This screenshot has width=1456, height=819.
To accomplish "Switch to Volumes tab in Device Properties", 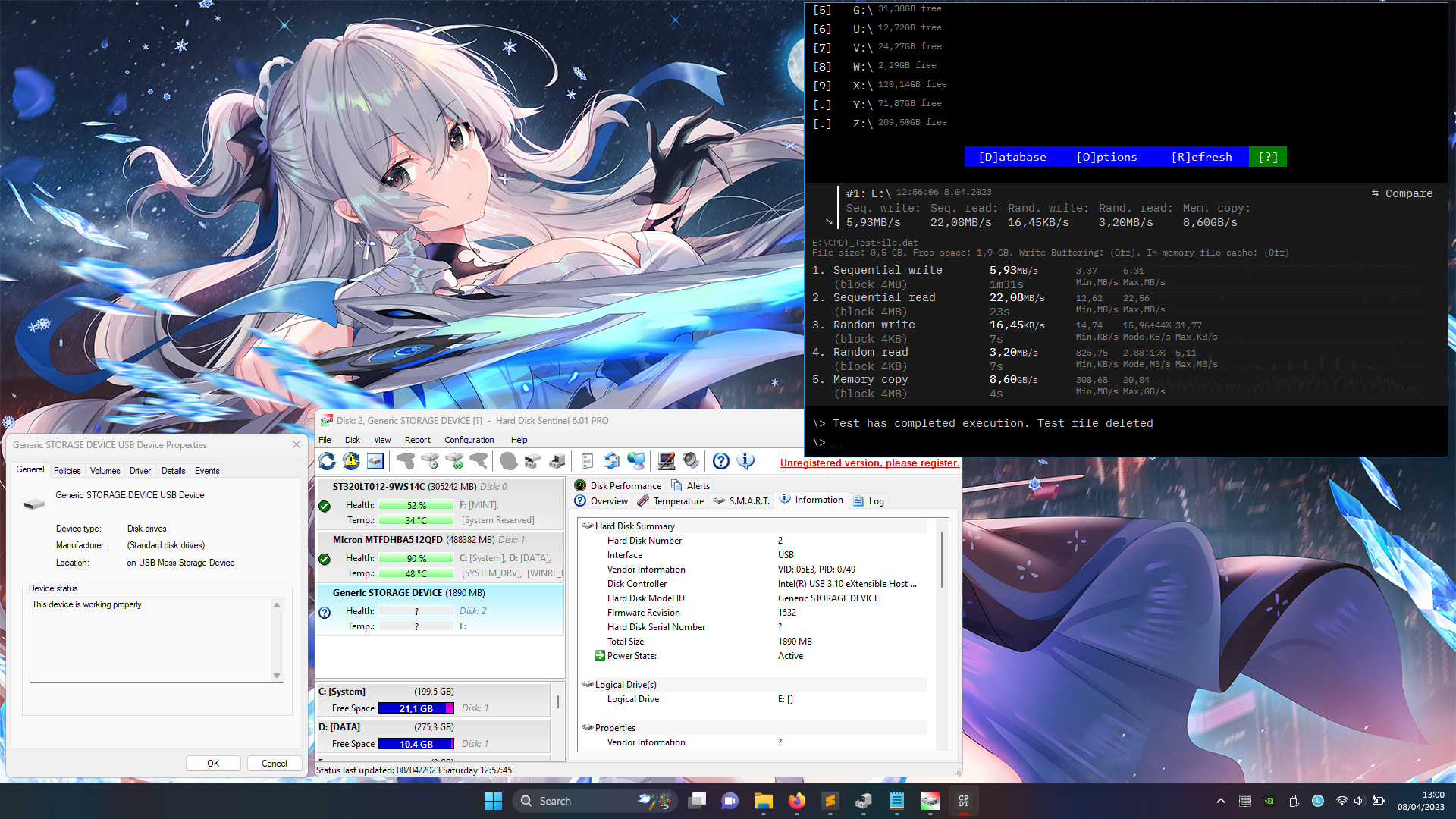I will (x=105, y=471).
